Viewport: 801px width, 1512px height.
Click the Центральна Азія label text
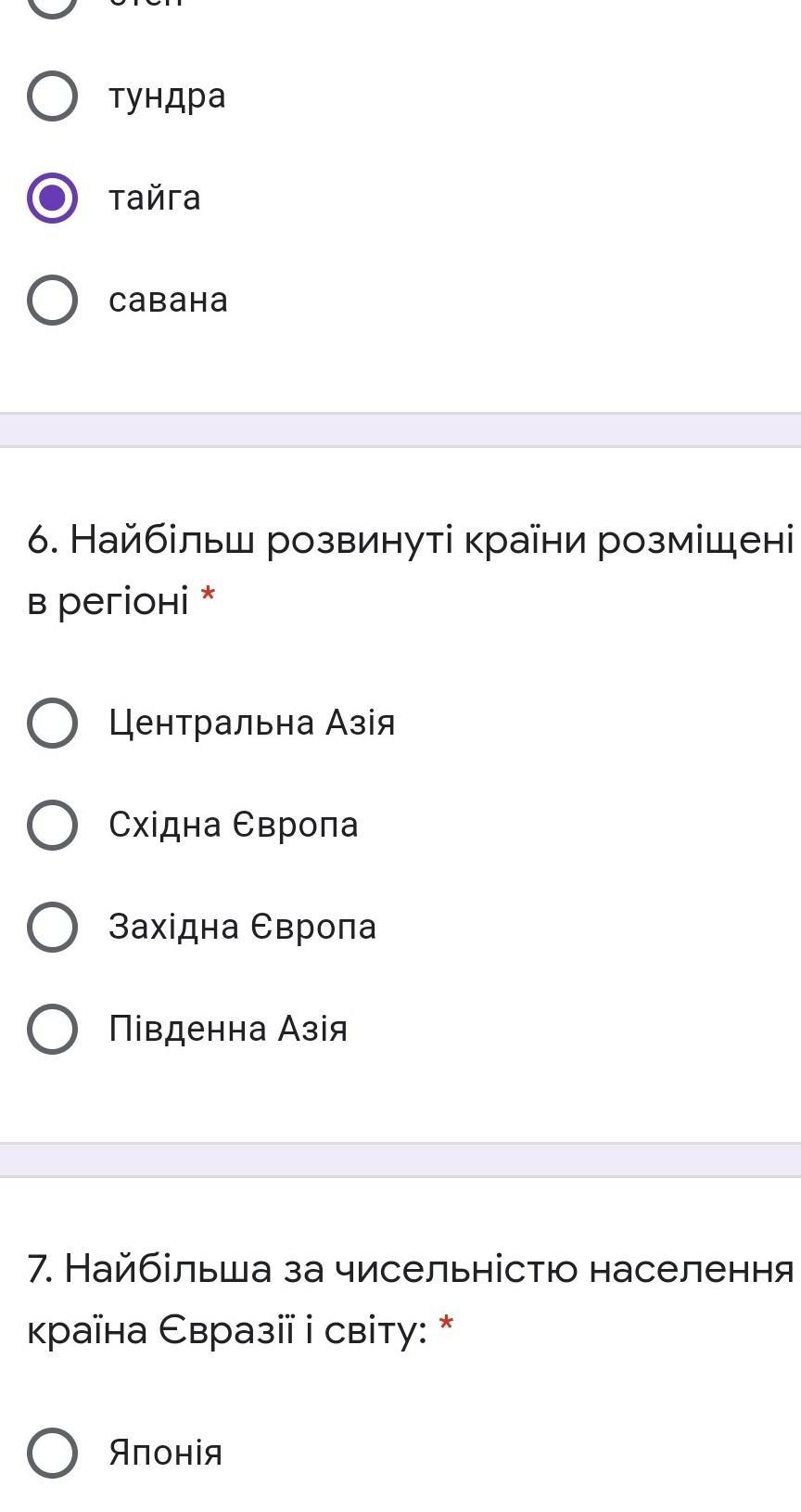[251, 723]
